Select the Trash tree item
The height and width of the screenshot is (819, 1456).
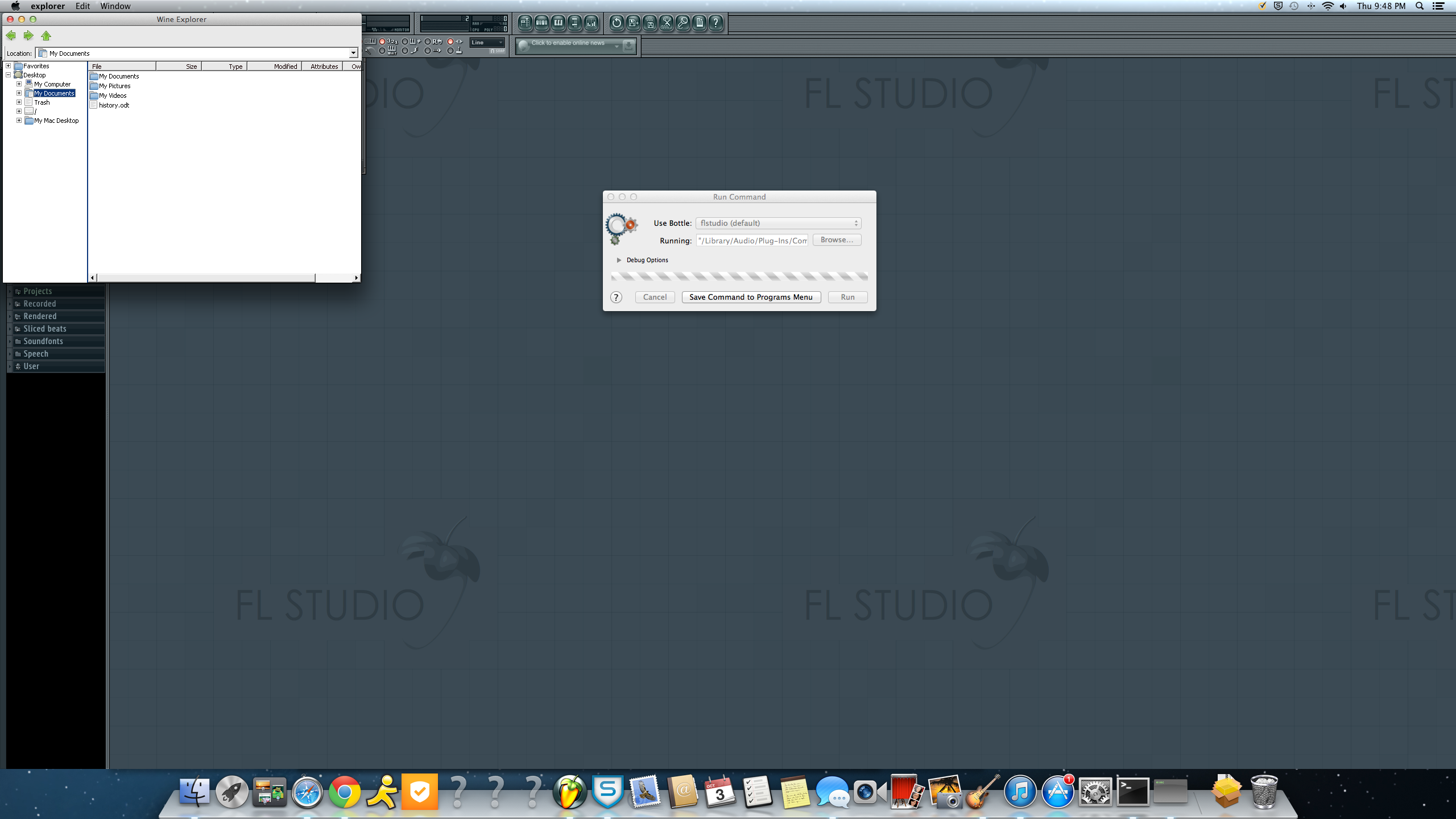(42, 102)
